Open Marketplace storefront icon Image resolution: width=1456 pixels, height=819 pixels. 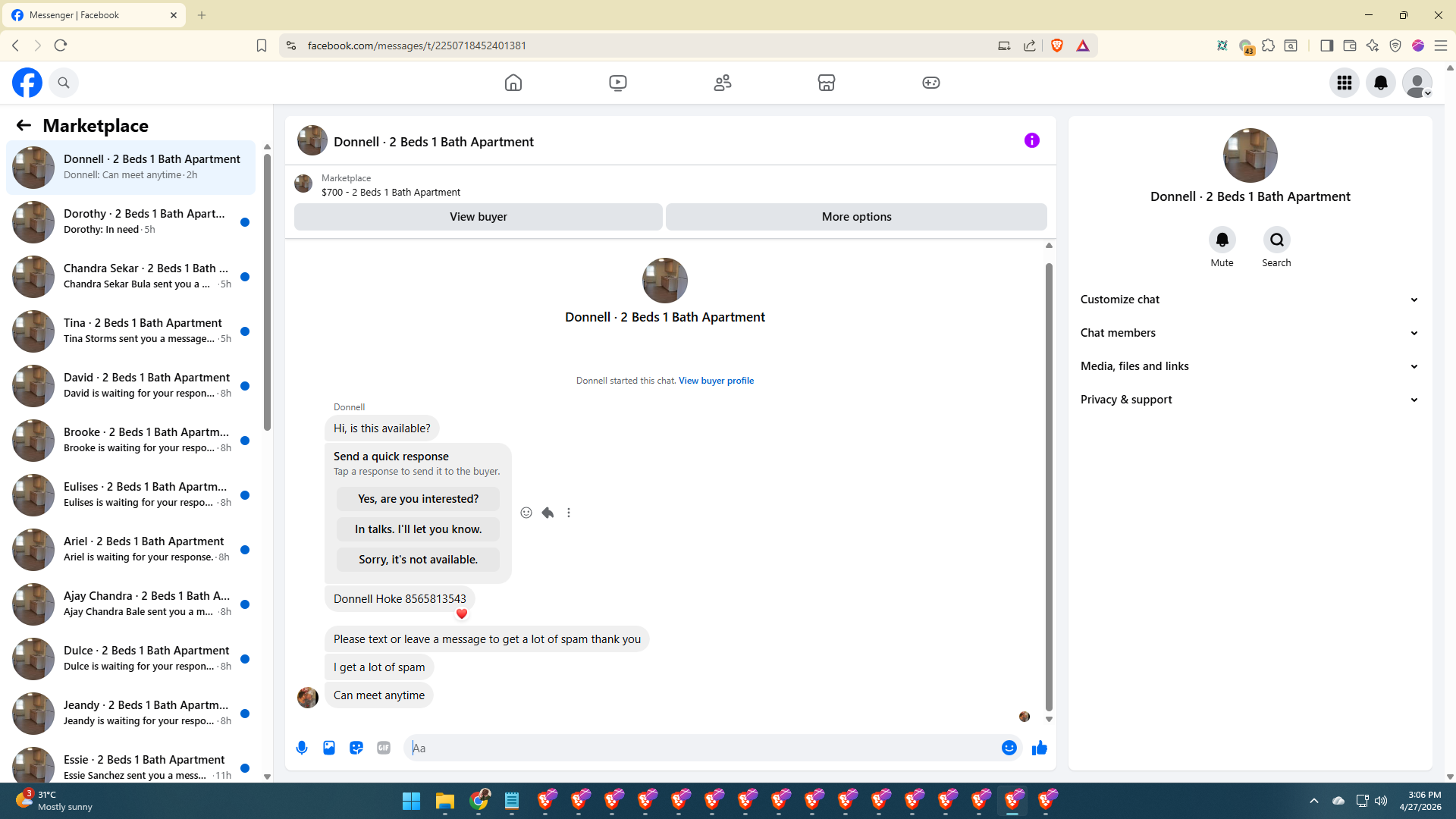(827, 83)
